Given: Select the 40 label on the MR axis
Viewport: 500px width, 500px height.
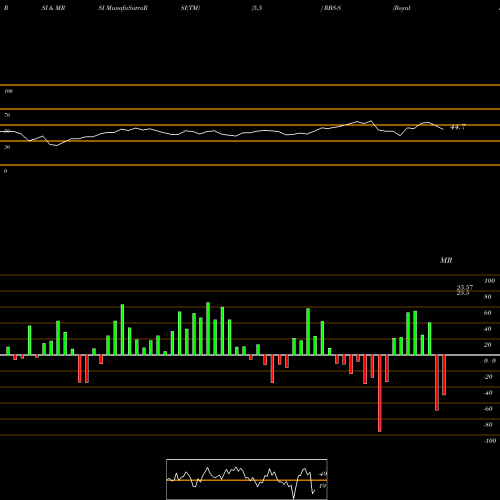Looking at the screenshot, I should (x=488, y=329).
